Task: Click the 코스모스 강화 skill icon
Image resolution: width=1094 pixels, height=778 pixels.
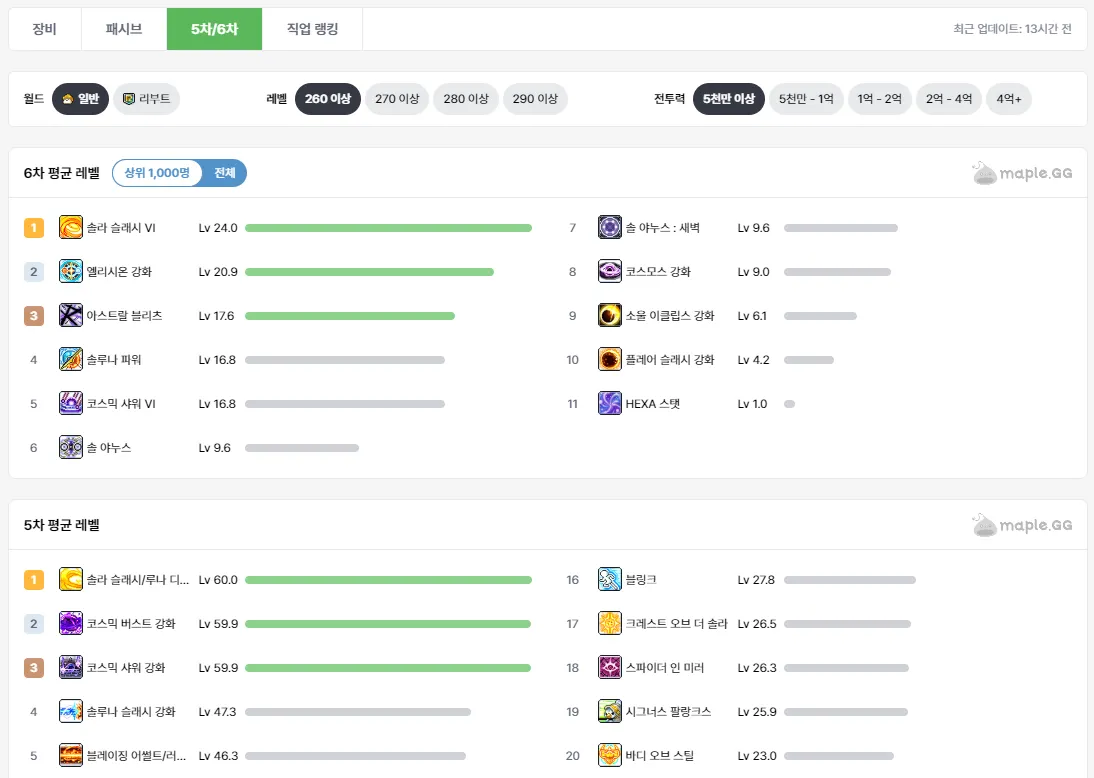Action: (x=610, y=271)
